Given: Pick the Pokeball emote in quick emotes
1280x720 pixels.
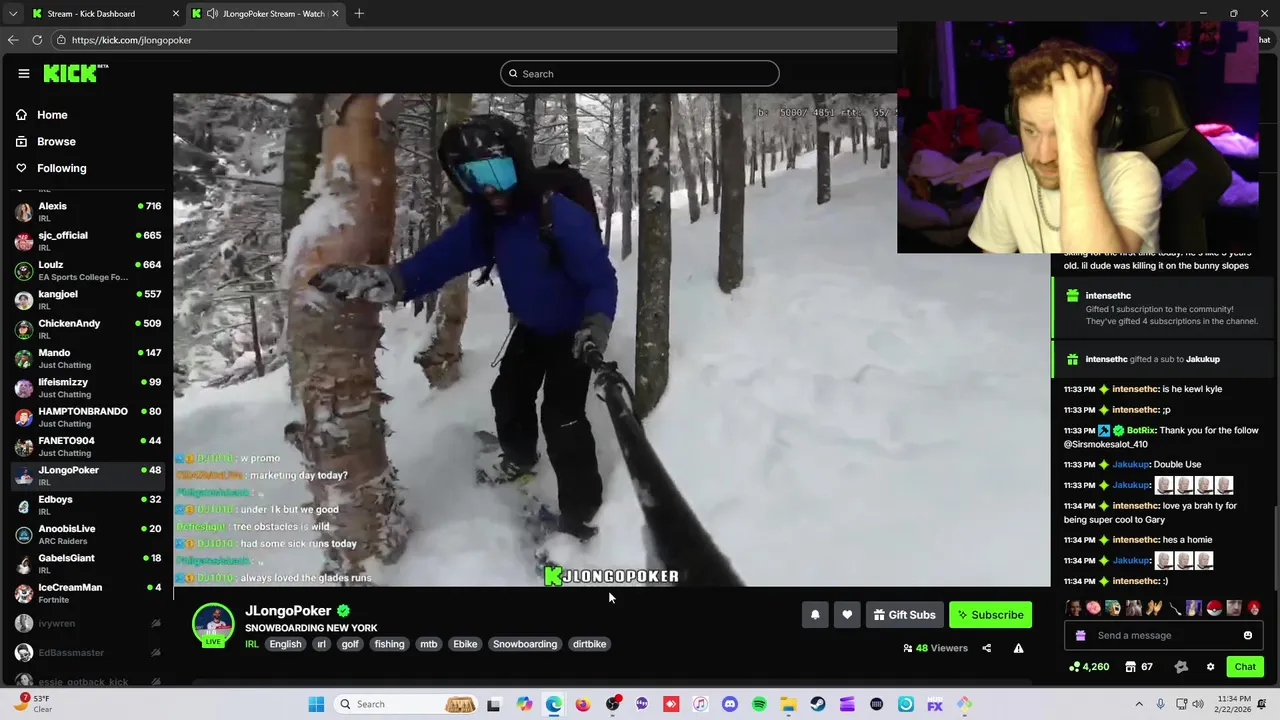Looking at the screenshot, I should (1214, 608).
